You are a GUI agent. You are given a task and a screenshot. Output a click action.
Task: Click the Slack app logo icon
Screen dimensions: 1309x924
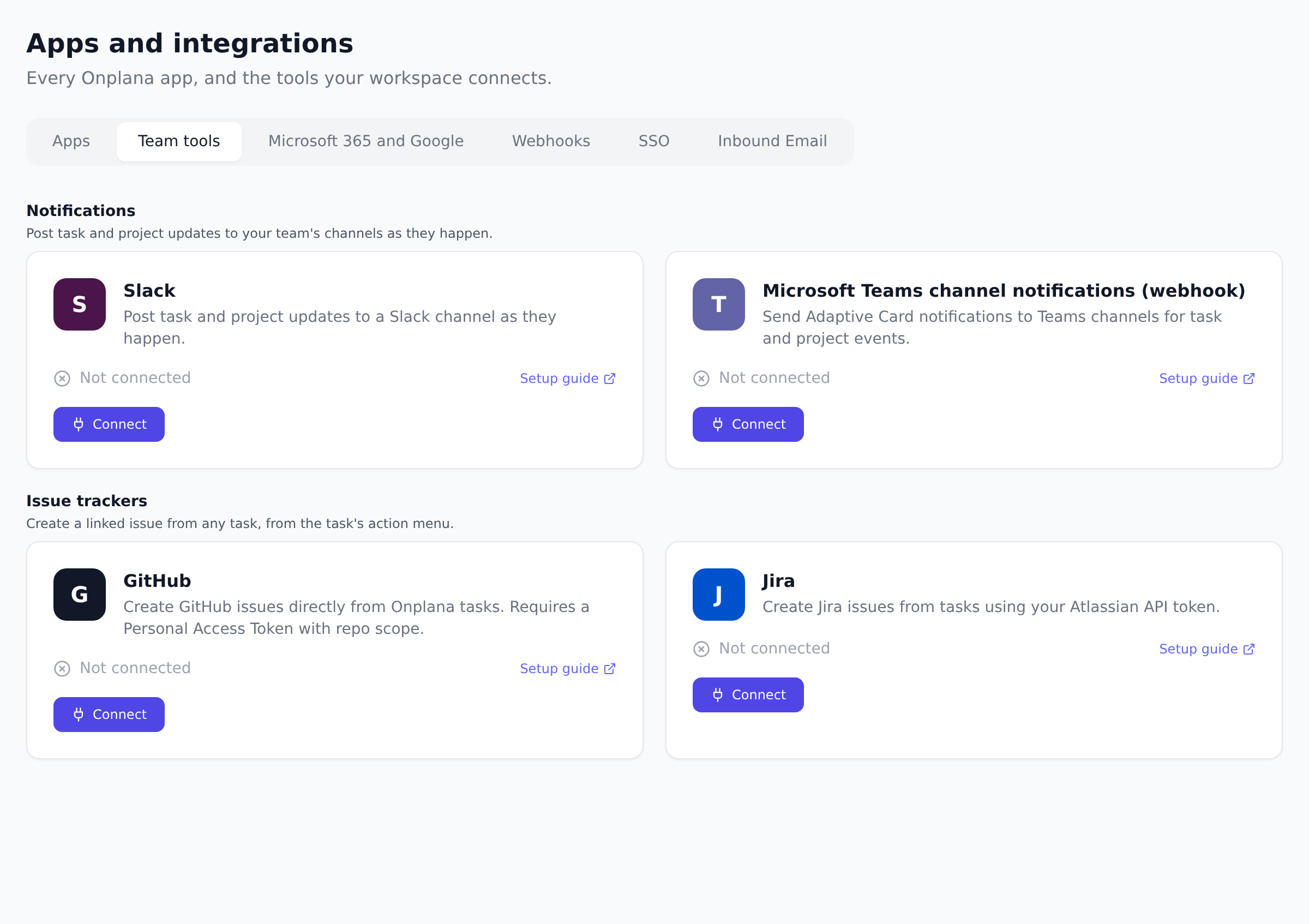[x=79, y=304]
